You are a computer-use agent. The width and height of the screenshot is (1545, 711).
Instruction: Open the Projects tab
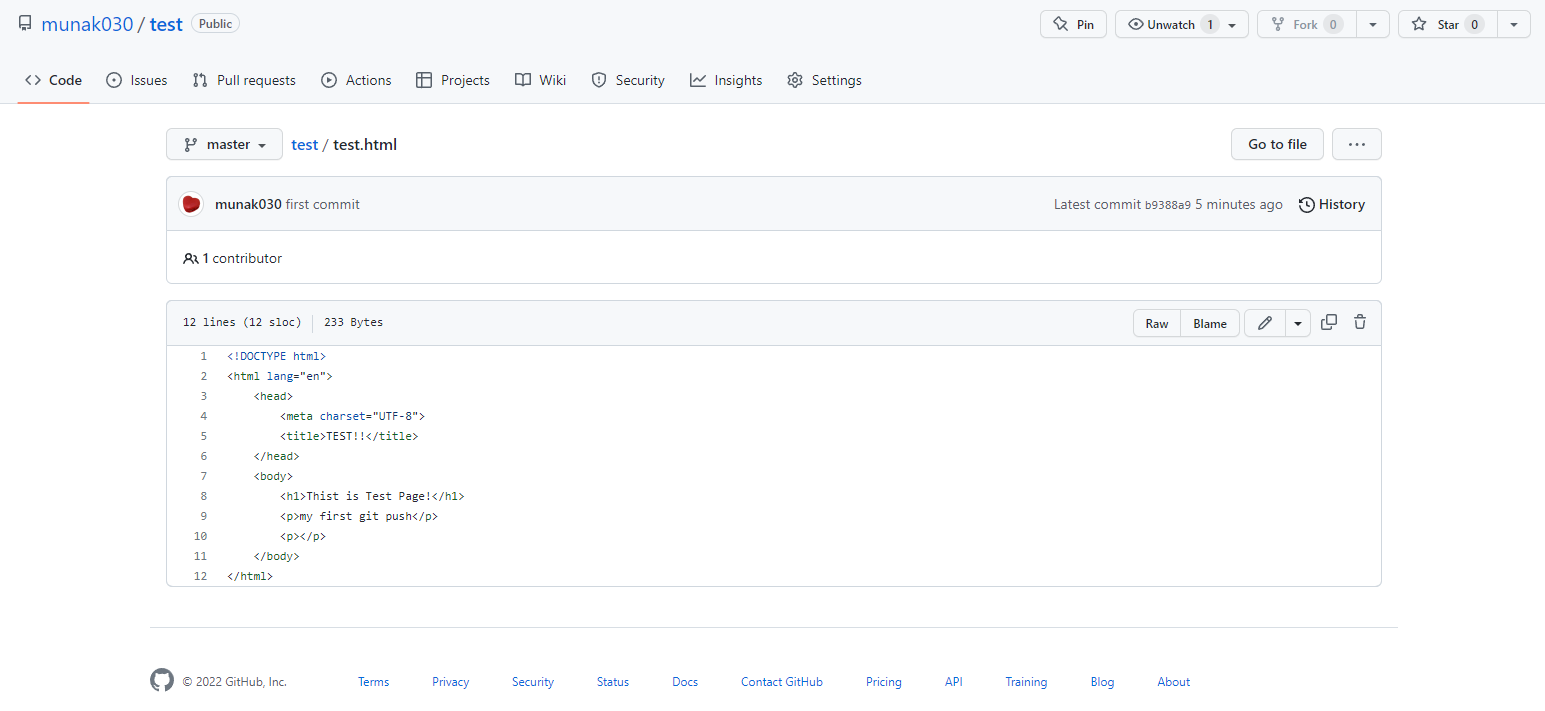(453, 80)
